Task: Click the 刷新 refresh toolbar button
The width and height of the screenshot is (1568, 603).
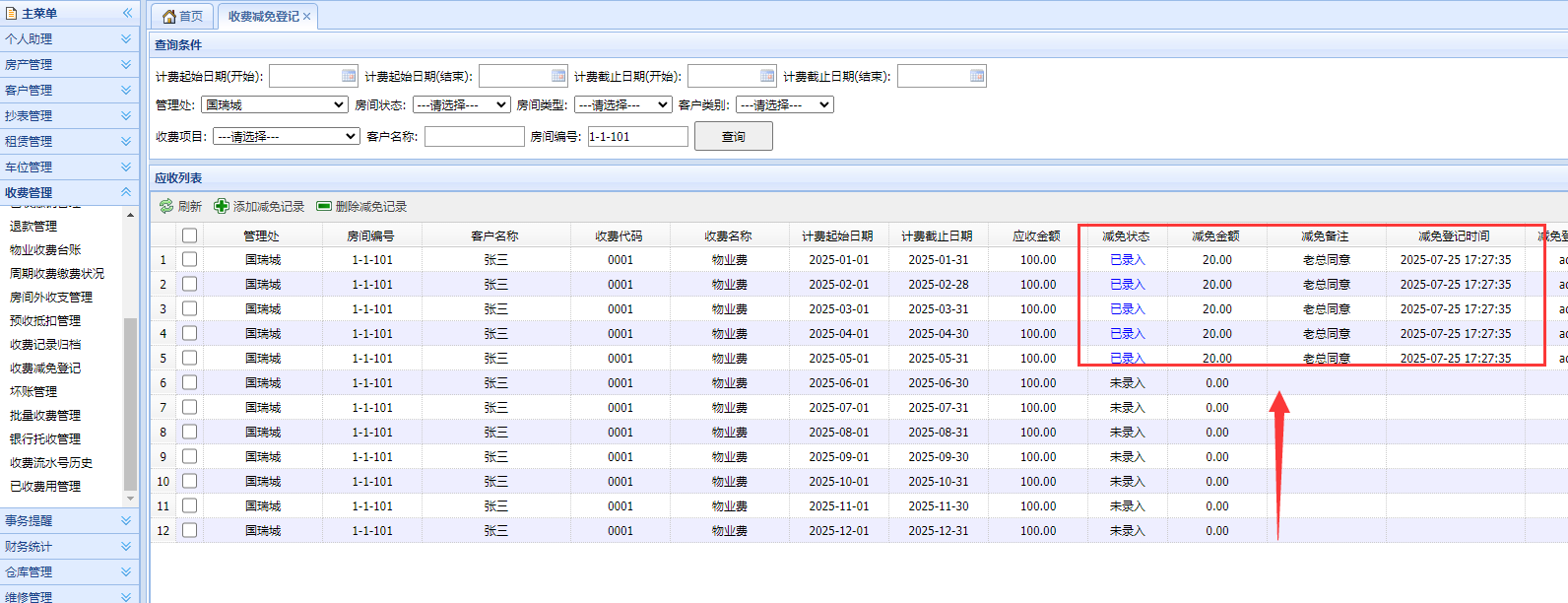Action: 180,206
